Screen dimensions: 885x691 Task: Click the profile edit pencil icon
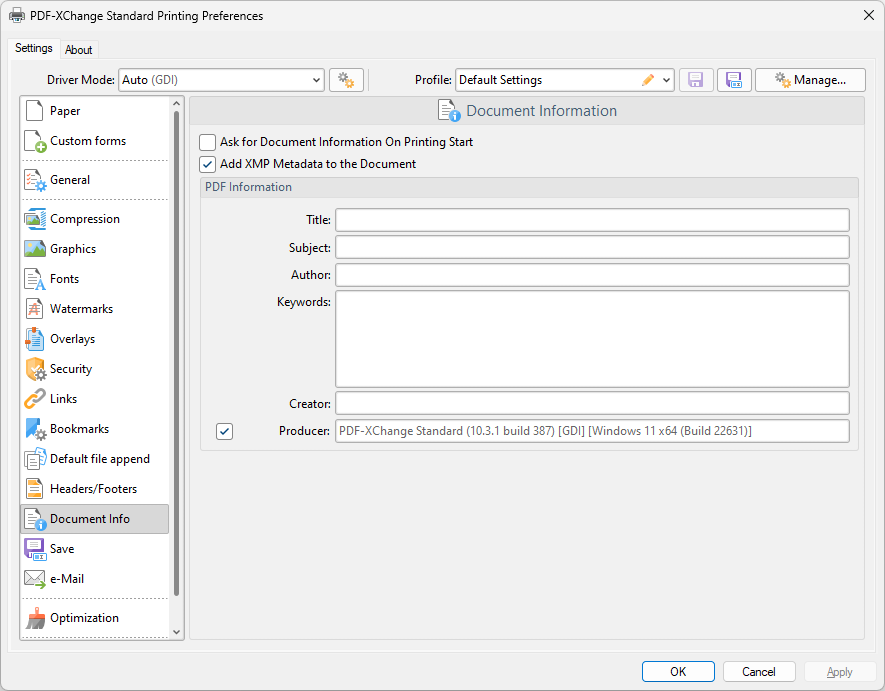click(x=646, y=79)
